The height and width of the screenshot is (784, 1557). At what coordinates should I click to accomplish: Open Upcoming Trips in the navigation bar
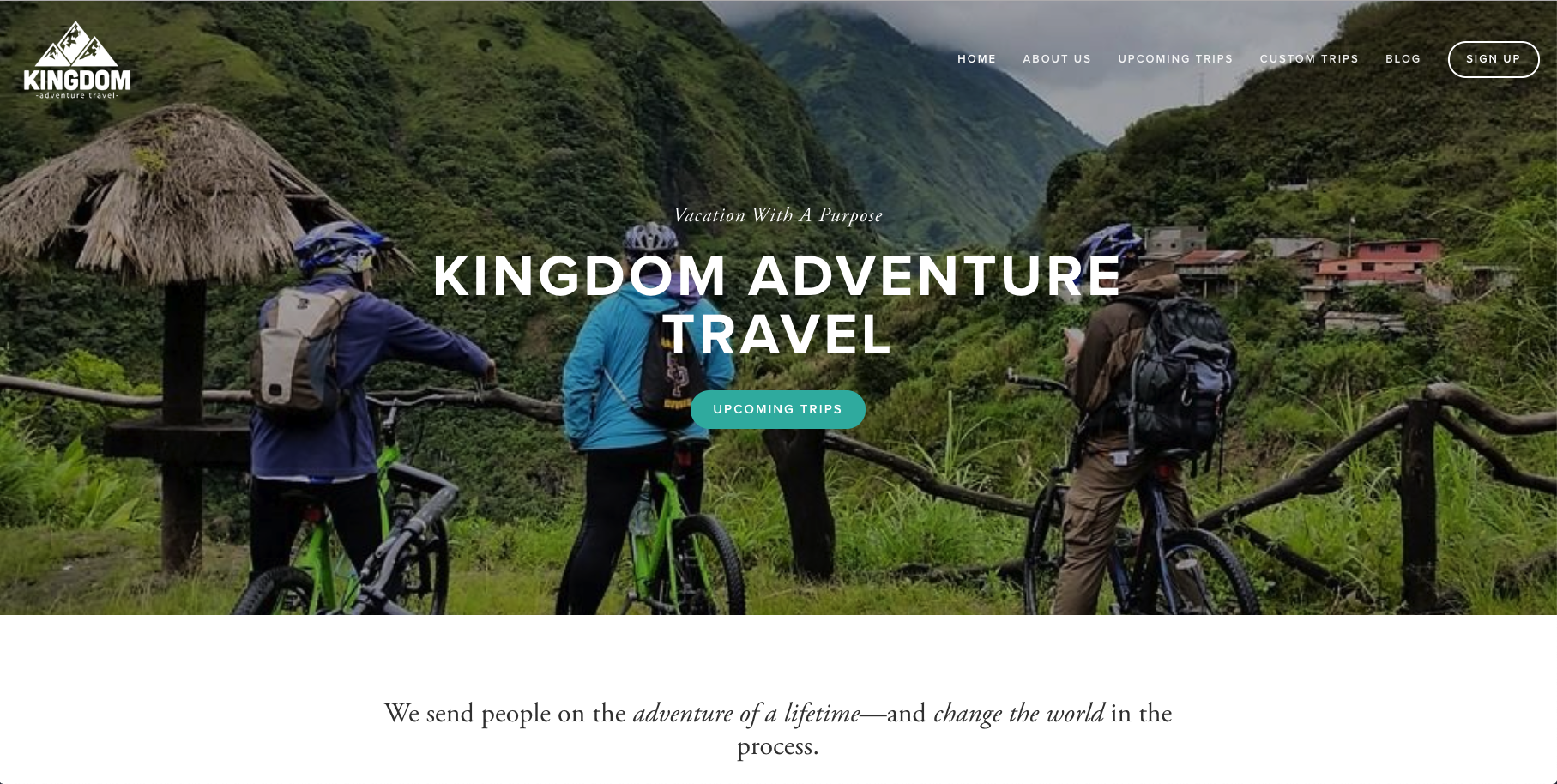coord(1175,59)
